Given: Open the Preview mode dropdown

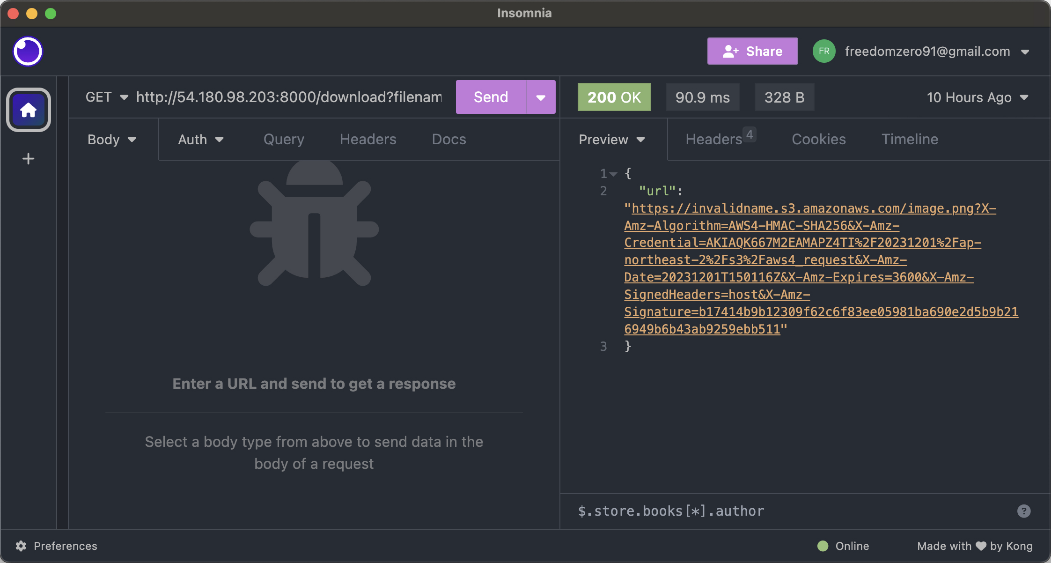Looking at the screenshot, I should tap(612, 139).
